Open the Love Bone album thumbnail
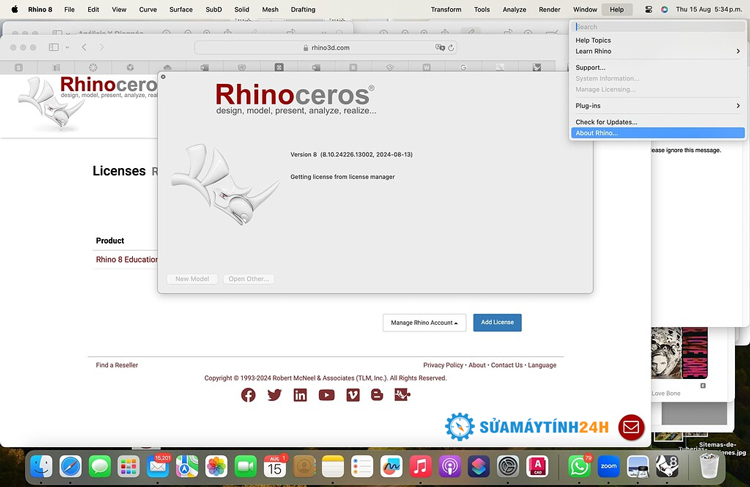The height and width of the screenshot is (487, 750). pyautogui.click(x=679, y=353)
